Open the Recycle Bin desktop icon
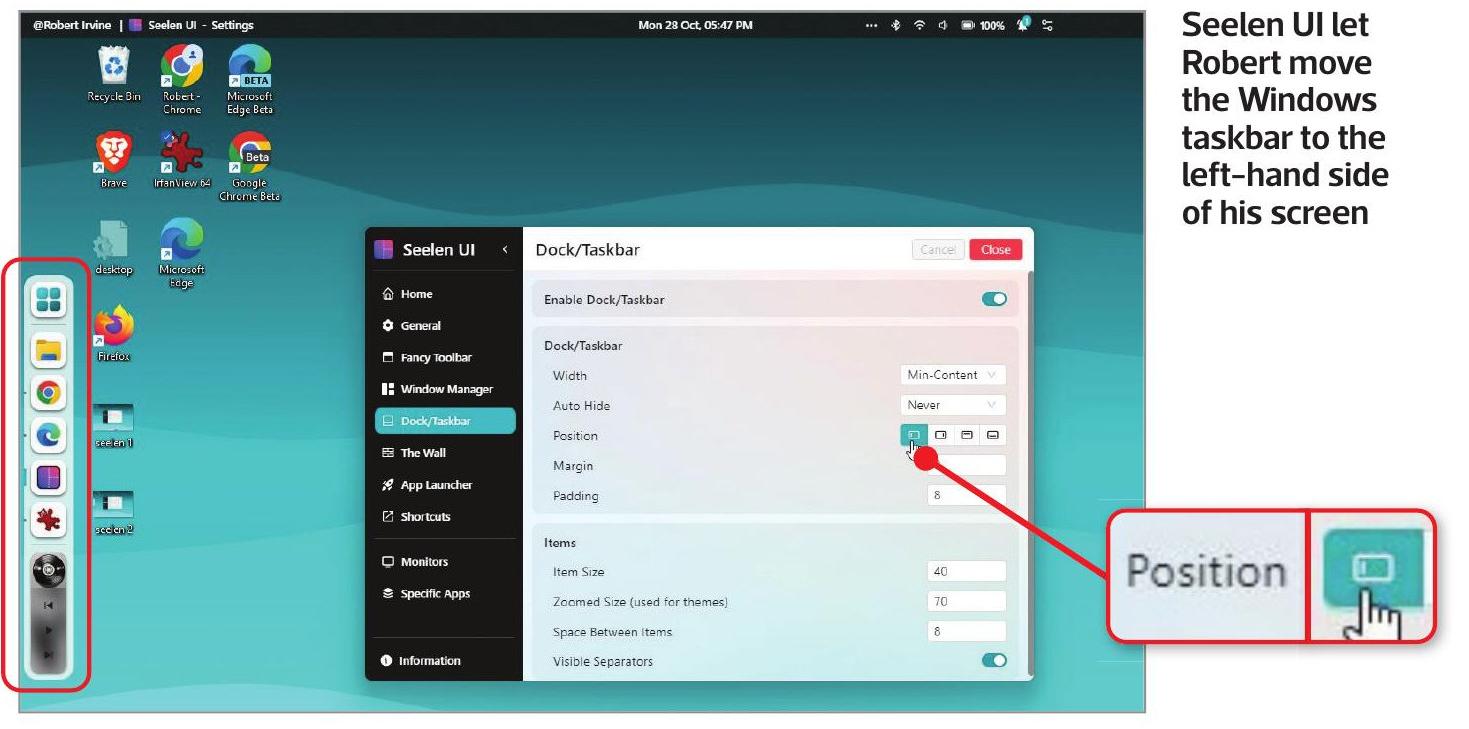 [x=113, y=75]
